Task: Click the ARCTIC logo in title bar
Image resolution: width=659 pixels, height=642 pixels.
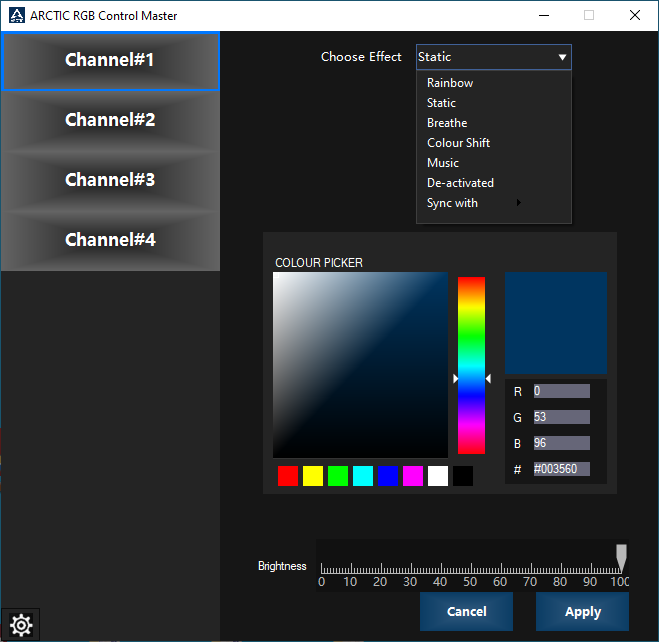Action: [x=17, y=16]
